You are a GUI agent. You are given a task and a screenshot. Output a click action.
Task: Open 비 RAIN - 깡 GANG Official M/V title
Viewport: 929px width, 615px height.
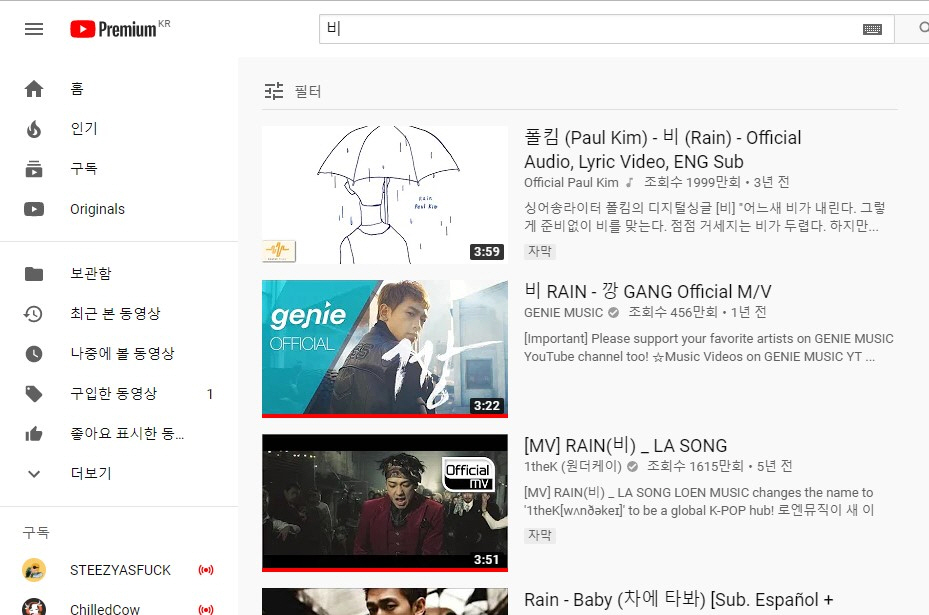[x=648, y=292]
